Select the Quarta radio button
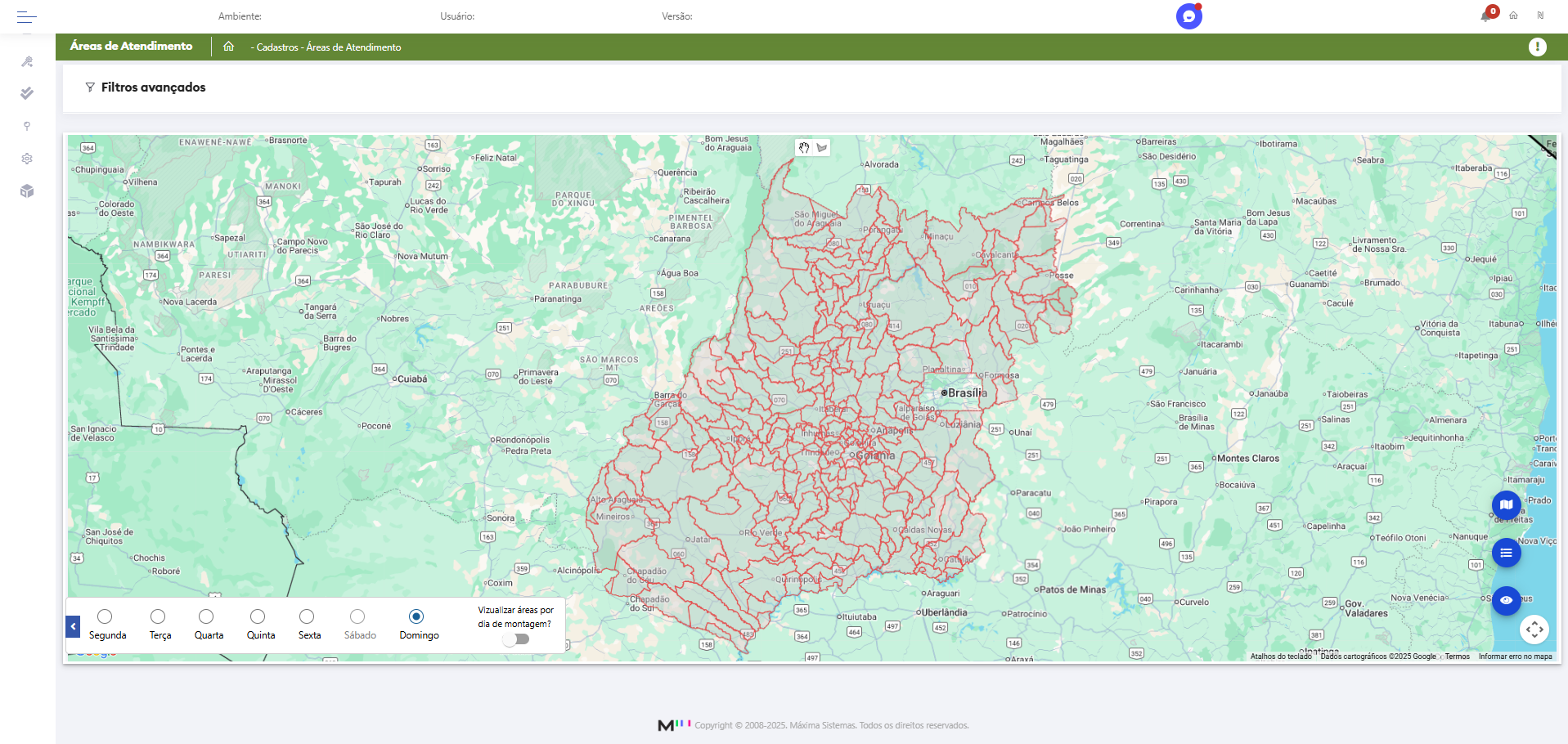Screen dimensions: 1568x744 [x=206, y=616]
